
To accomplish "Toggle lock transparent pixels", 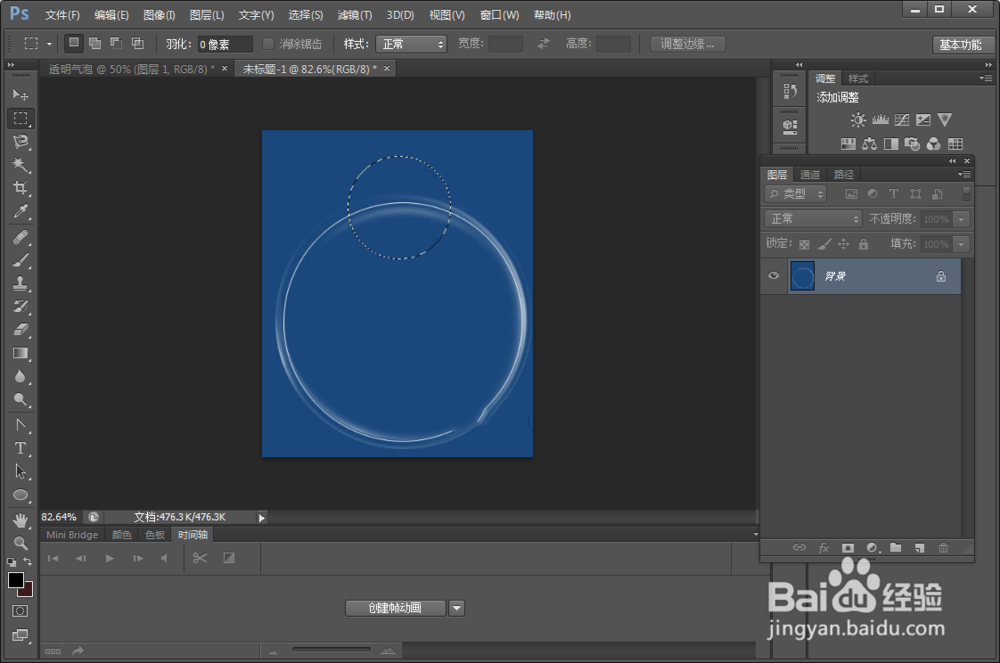I will (804, 244).
